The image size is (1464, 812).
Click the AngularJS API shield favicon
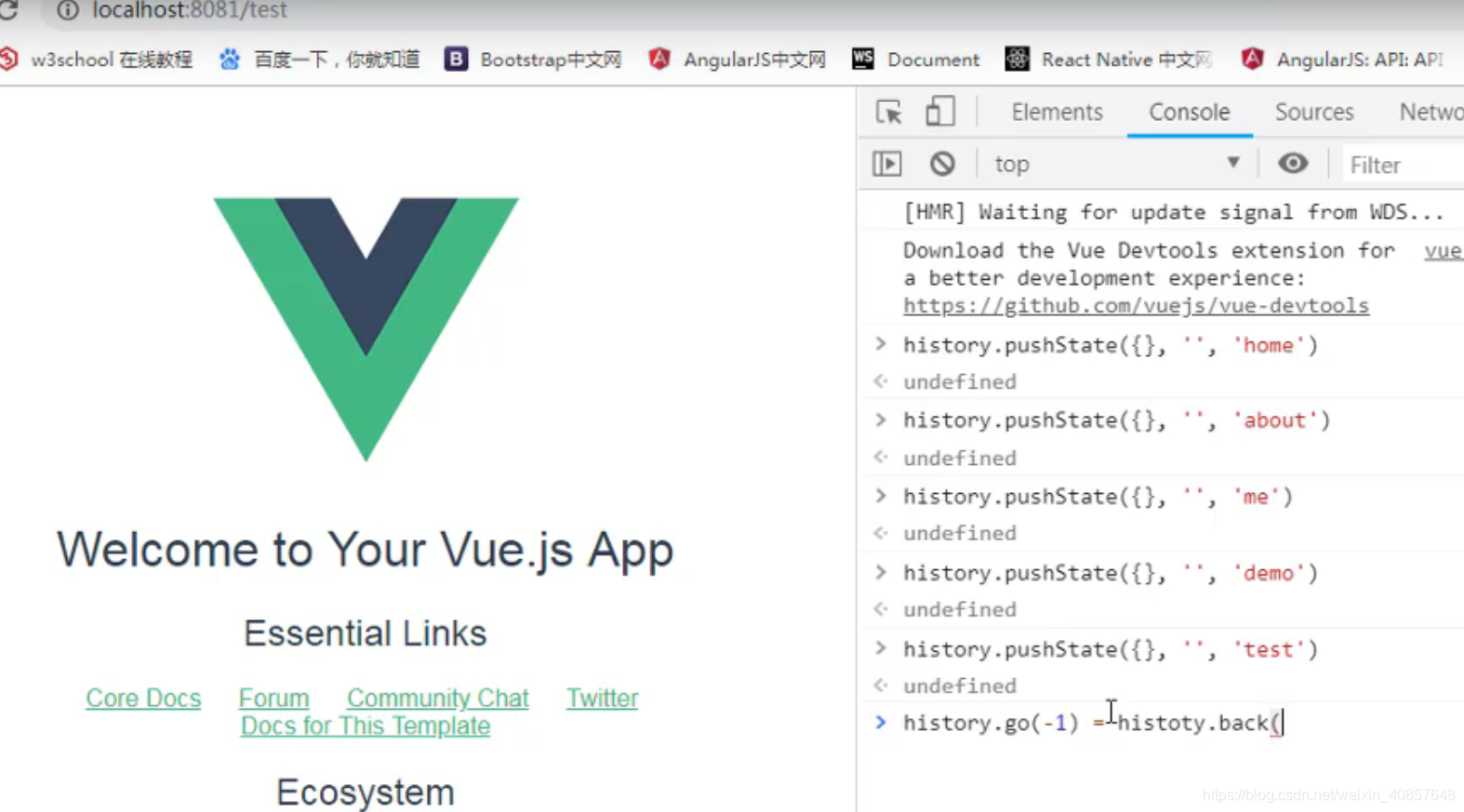click(x=1253, y=59)
